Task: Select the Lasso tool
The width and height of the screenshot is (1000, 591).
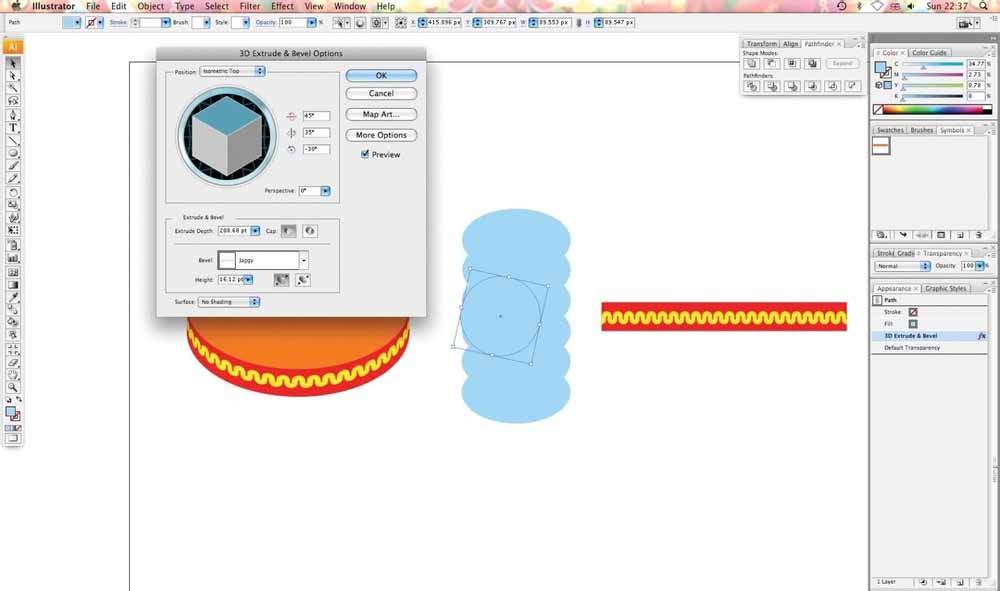Action: pyautogui.click(x=13, y=101)
